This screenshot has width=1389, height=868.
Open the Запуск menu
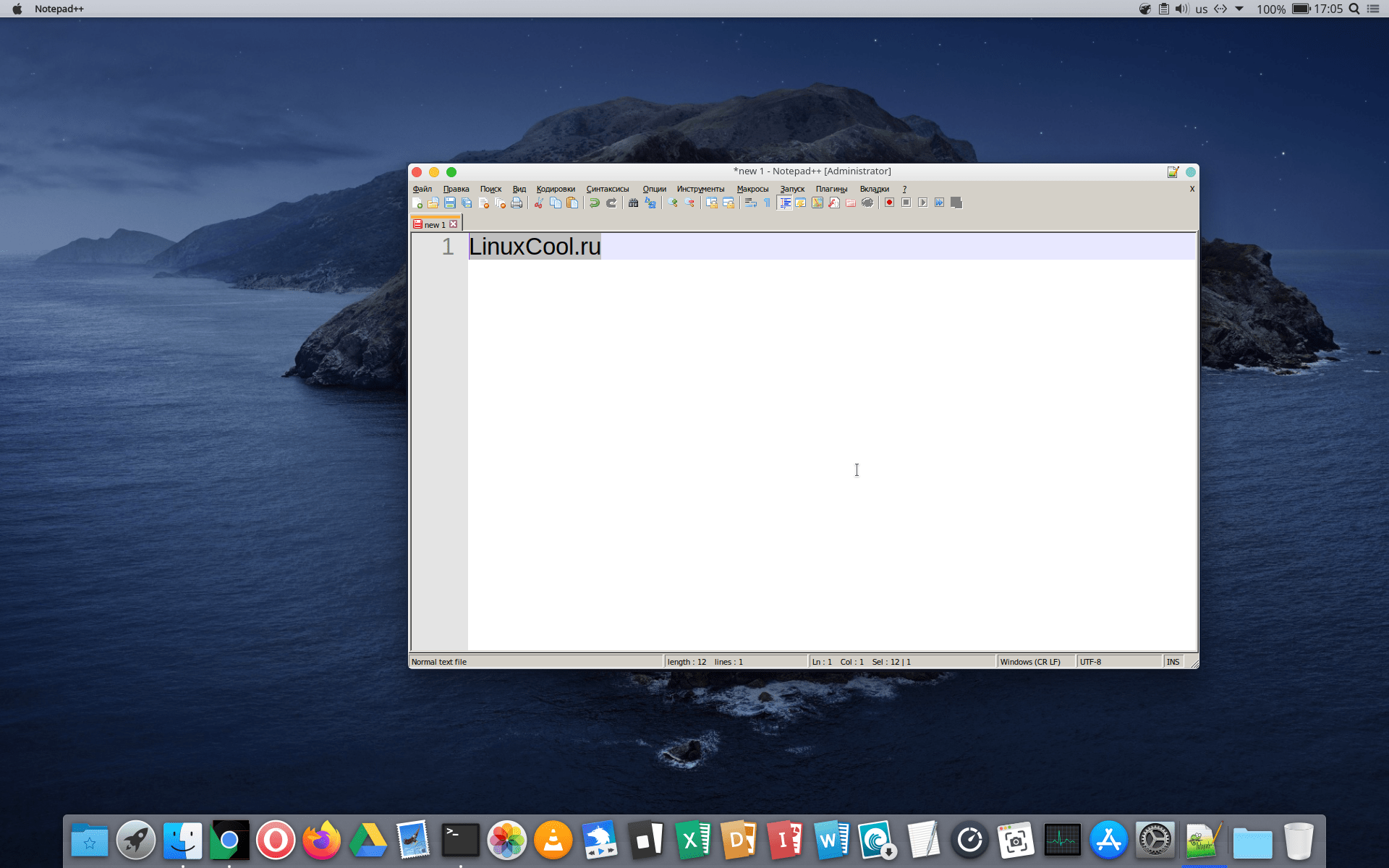793,189
